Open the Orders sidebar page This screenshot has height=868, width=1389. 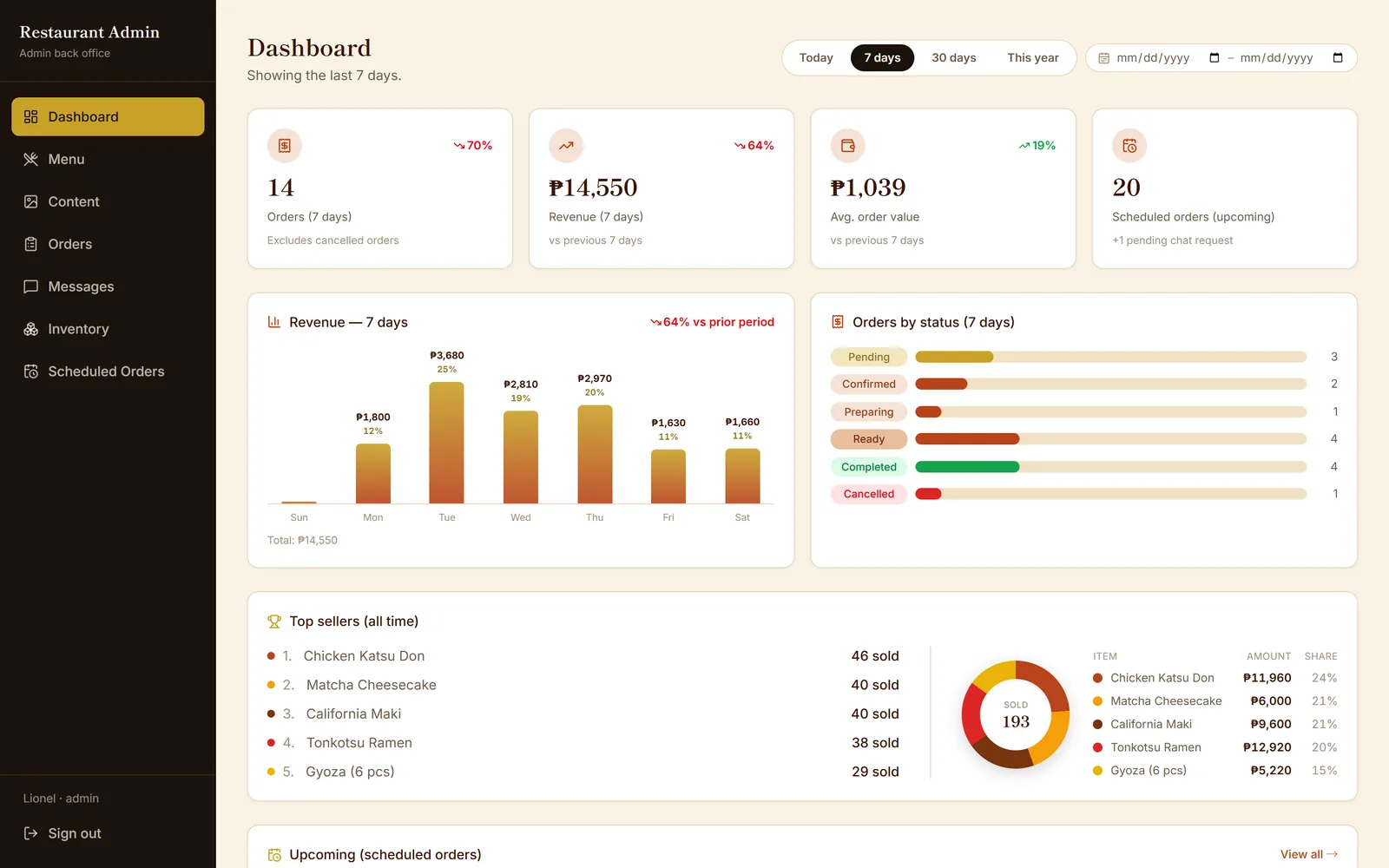(108, 244)
